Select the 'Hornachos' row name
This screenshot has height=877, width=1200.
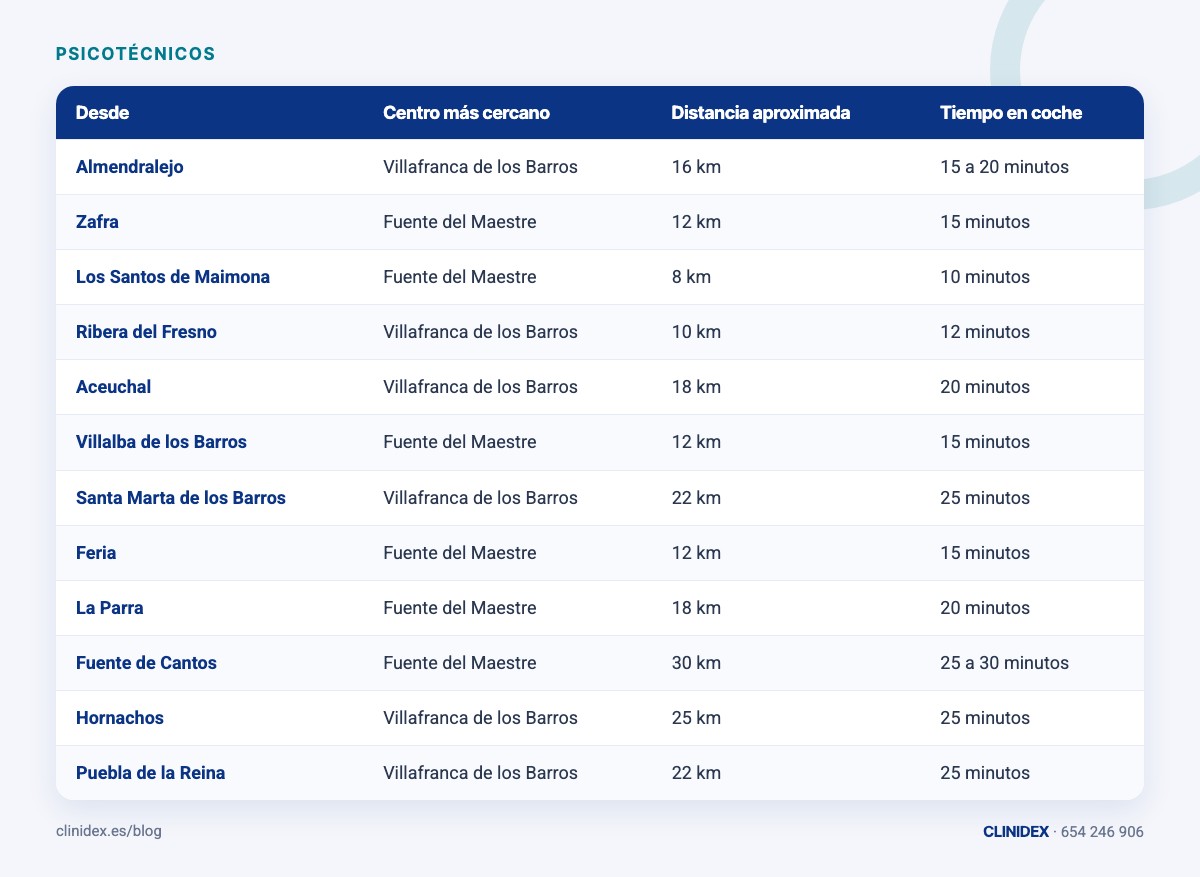[x=119, y=718]
